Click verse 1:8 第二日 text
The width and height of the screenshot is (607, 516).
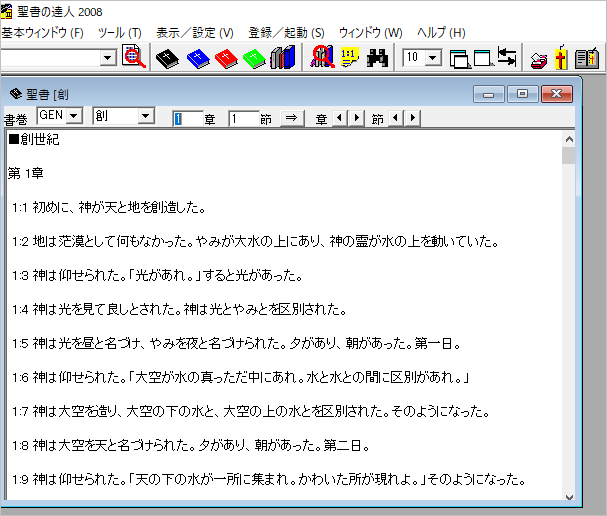point(191,445)
